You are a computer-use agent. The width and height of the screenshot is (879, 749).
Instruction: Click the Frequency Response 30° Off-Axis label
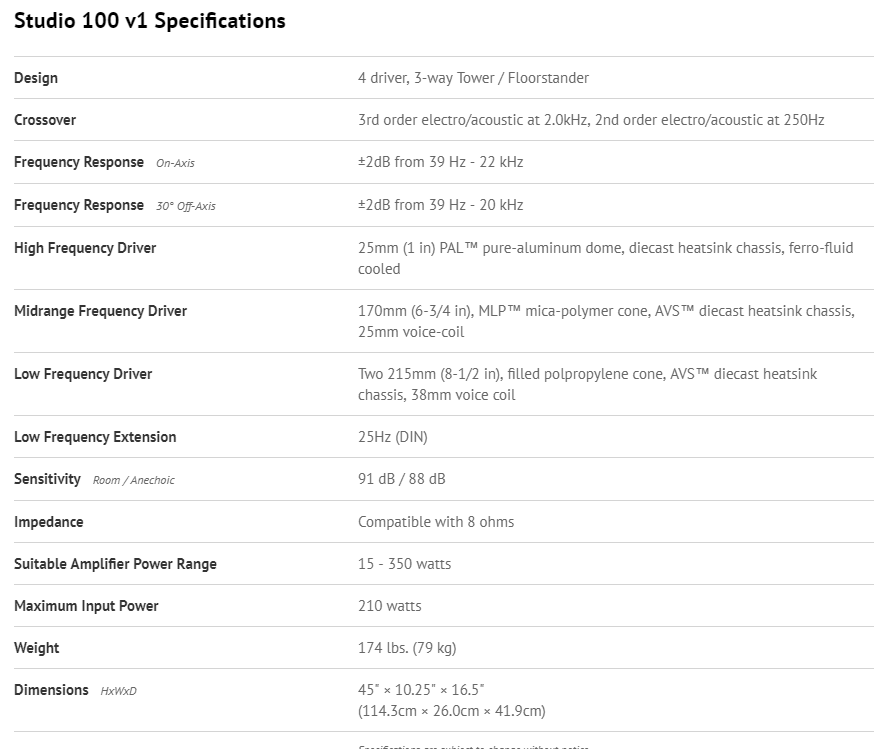coord(114,205)
